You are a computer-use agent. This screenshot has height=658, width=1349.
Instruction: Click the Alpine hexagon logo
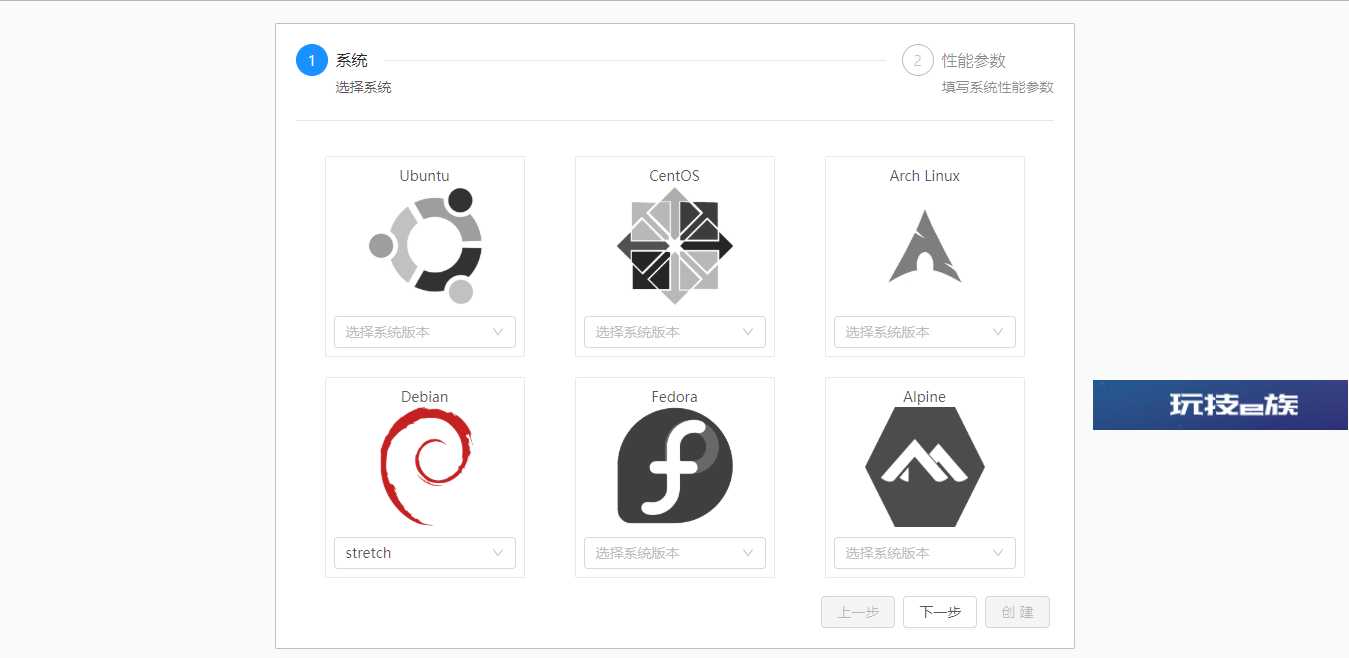[925, 467]
